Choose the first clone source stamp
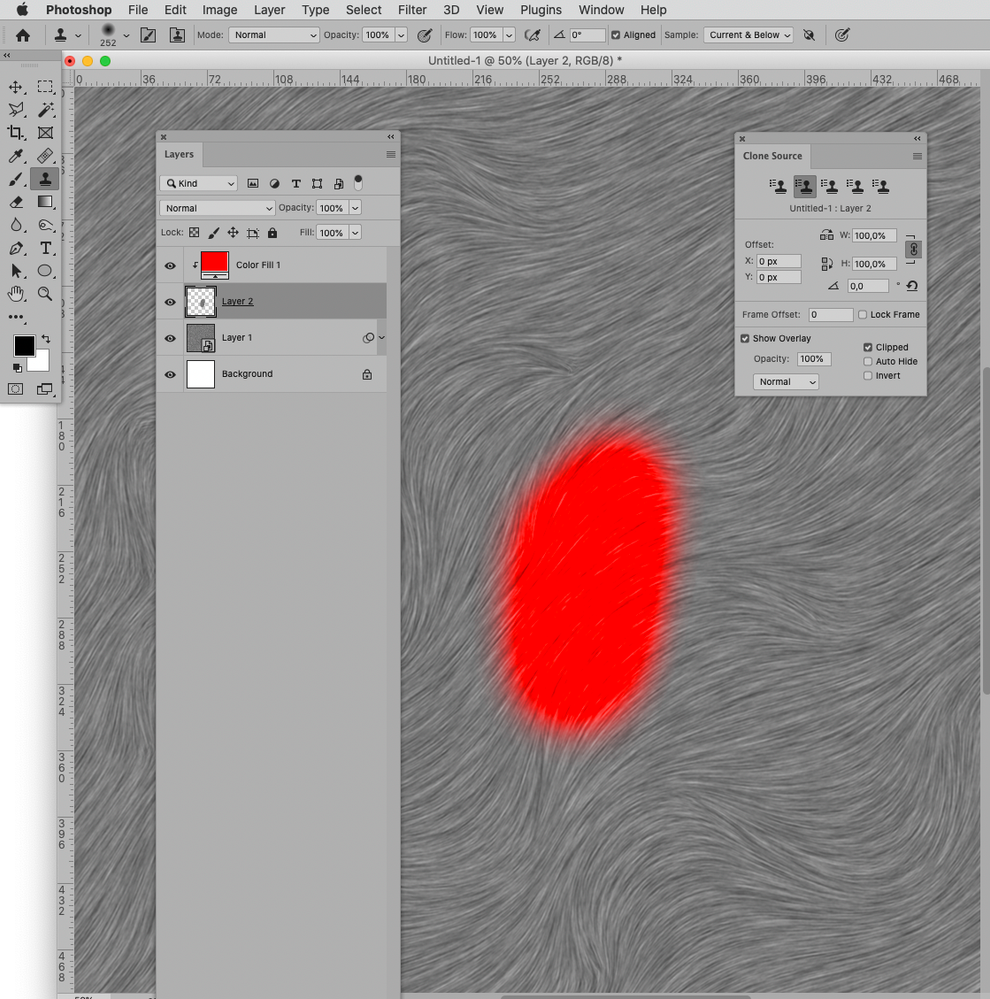This screenshot has width=990, height=999. tap(778, 186)
